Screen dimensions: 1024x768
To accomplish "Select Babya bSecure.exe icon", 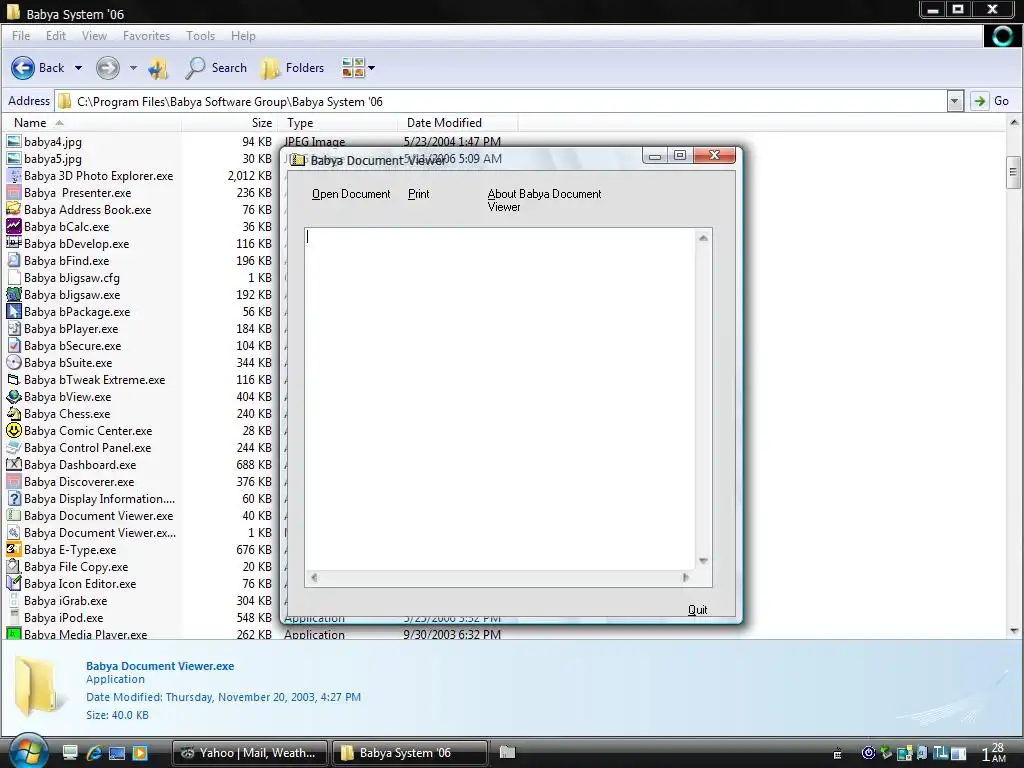I will [14, 345].
